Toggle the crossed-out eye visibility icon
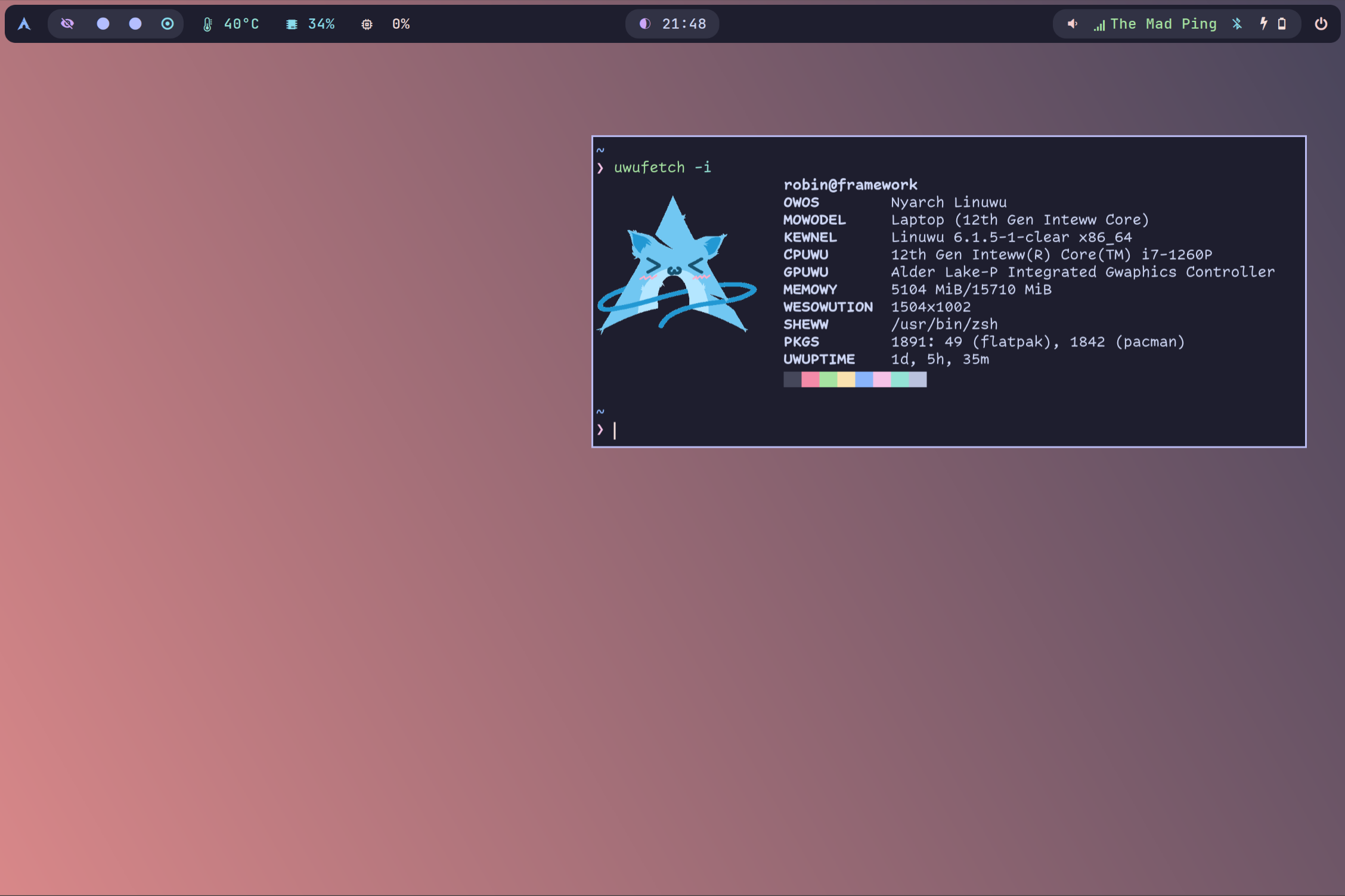 (x=67, y=24)
